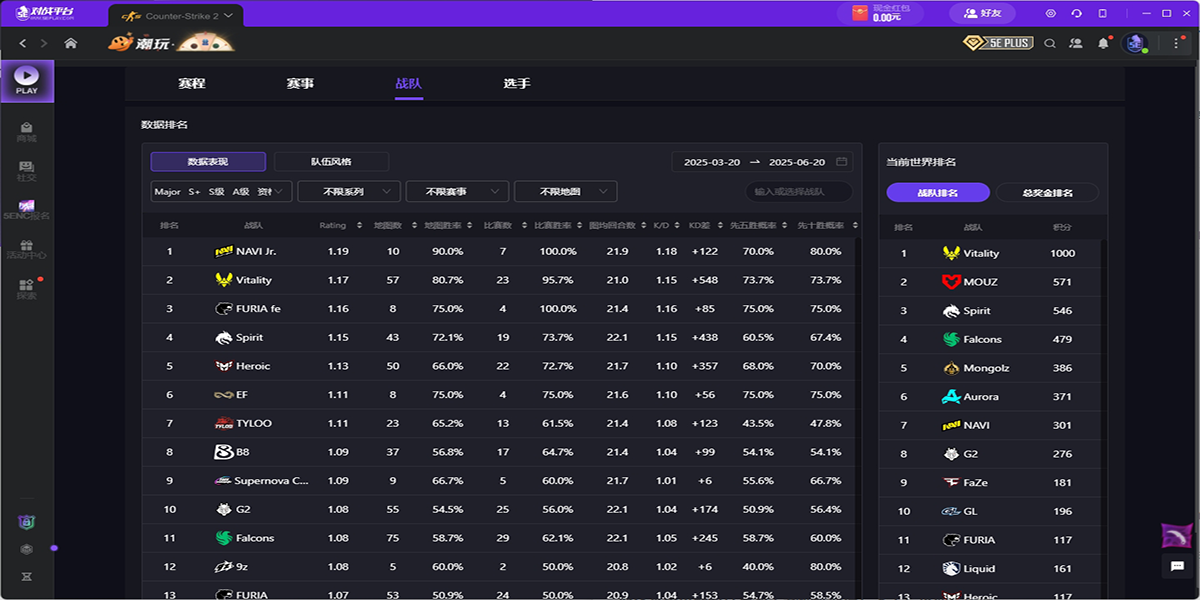
Task: Sort table by KD差 column
Action: [704, 225]
